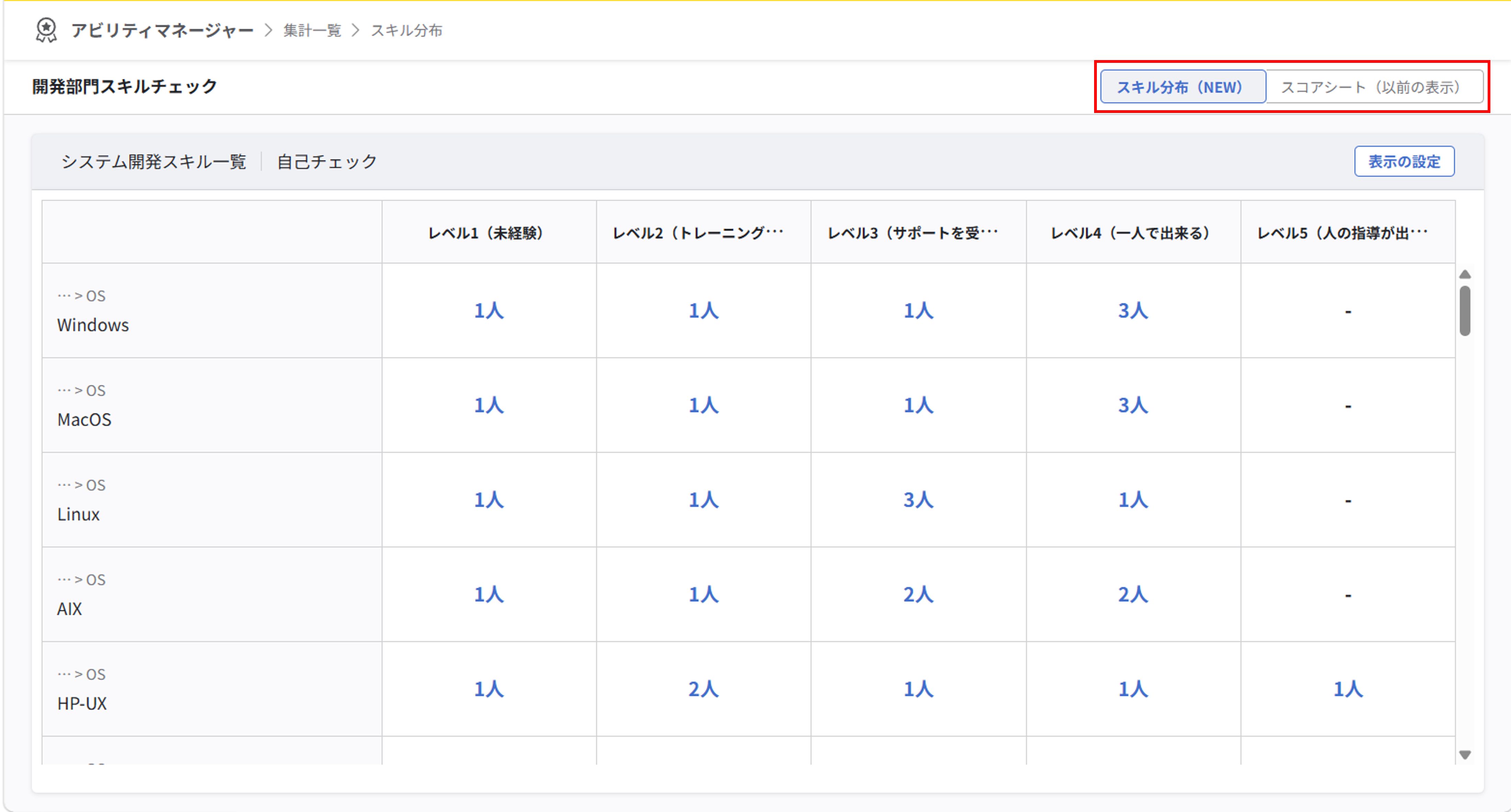Open MacOS レベル3 count 1人
The height and width of the screenshot is (812, 1511).
pyautogui.click(x=919, y=405)
